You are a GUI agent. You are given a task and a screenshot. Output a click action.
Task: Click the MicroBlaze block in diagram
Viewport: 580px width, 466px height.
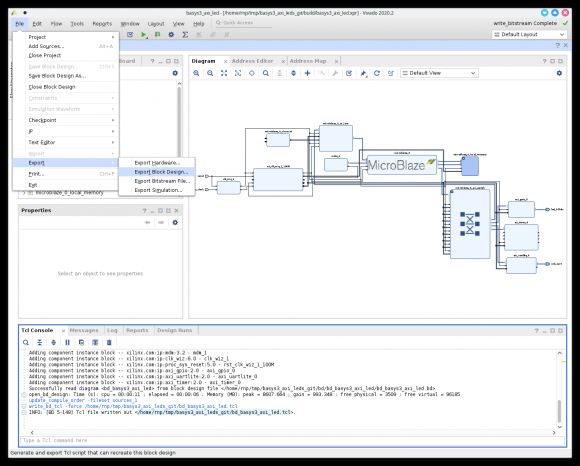402,165
